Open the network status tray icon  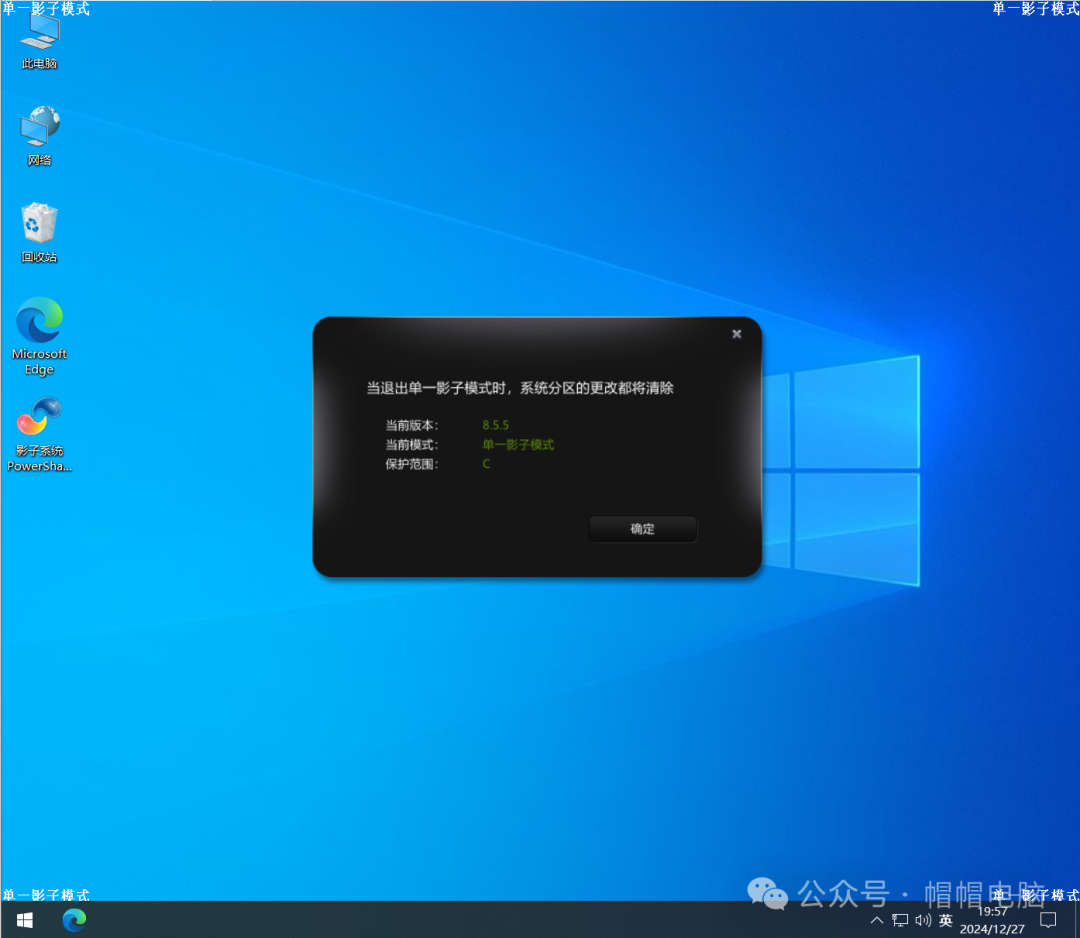click(x=900, y=920)
